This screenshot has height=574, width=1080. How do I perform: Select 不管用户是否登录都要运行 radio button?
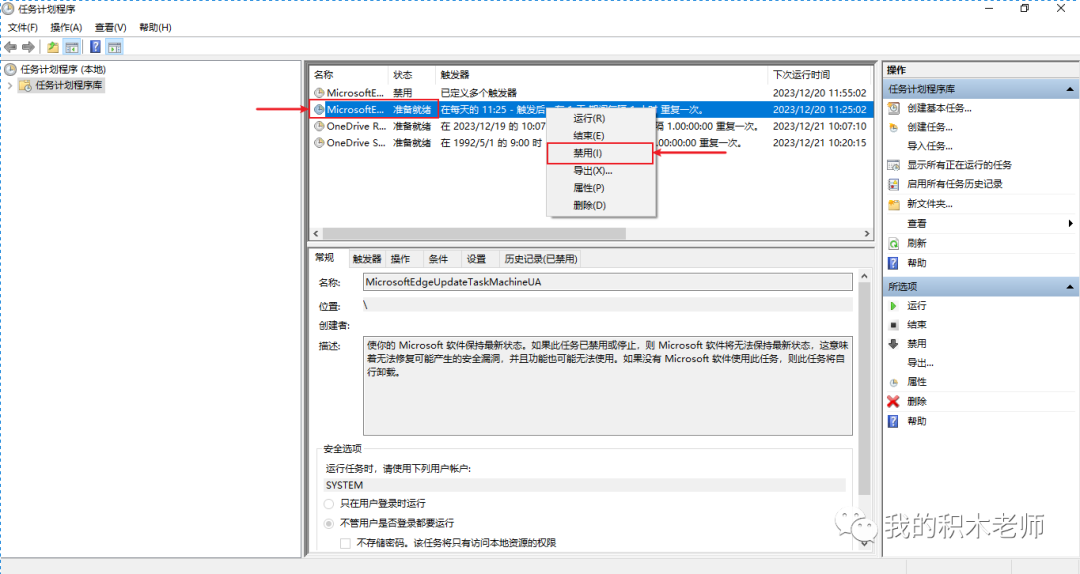329,524
